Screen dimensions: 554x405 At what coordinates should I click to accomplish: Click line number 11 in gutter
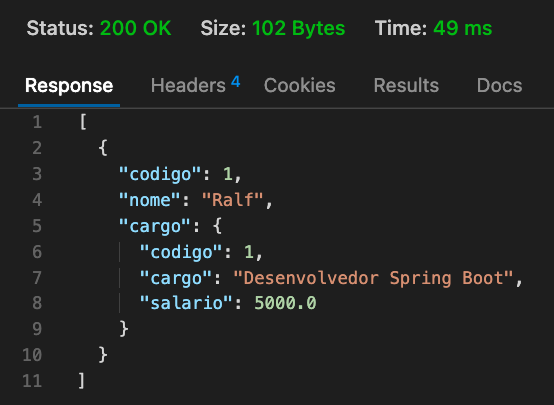pyautogui.click(x=32, y=381)
